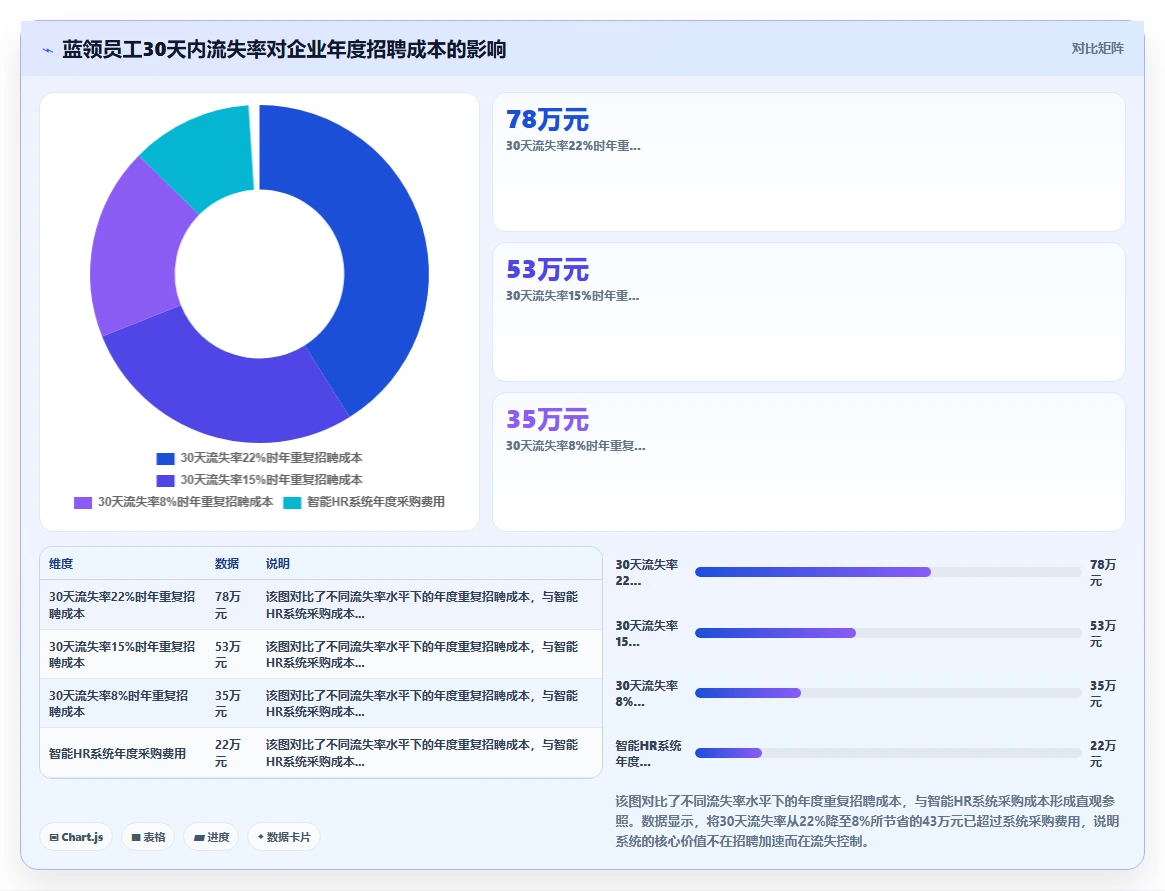This screenshot has width=1165, height=891.
Task: Click the 维度 column header
Action: [61, 564]
